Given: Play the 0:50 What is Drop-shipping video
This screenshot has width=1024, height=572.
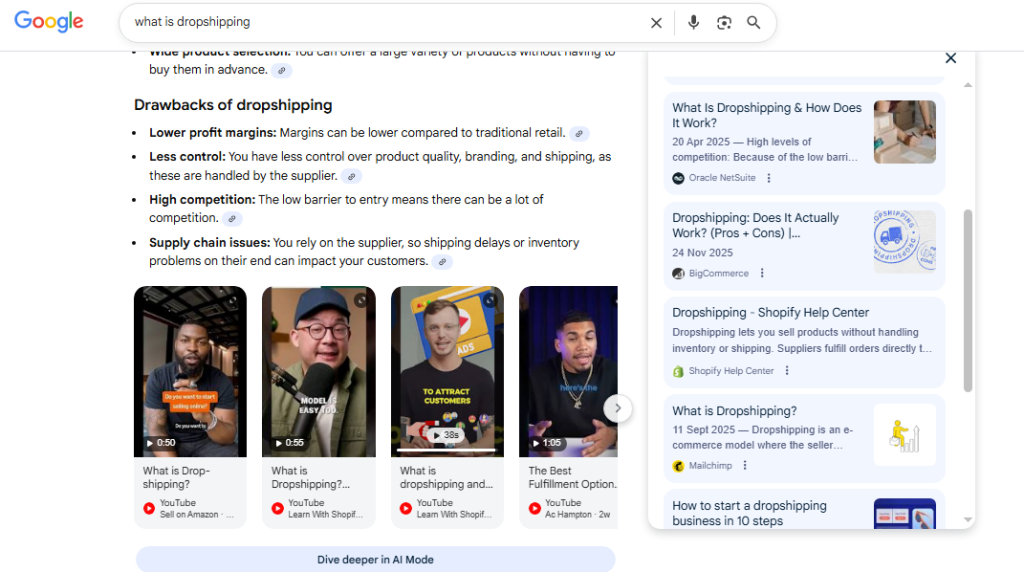Looking at the screenshot, I should point(190,370).
